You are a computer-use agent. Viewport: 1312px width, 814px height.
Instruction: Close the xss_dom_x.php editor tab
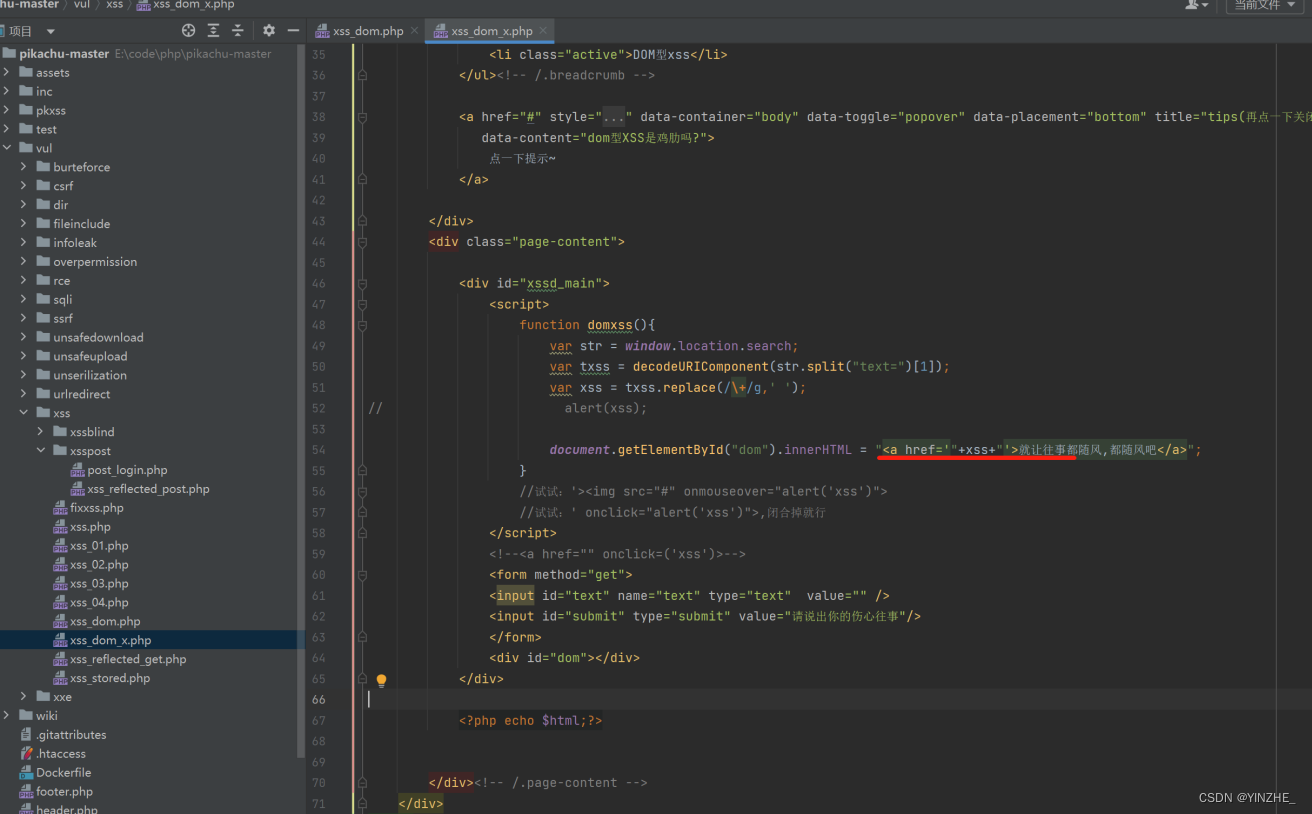[x=543, y=31]
